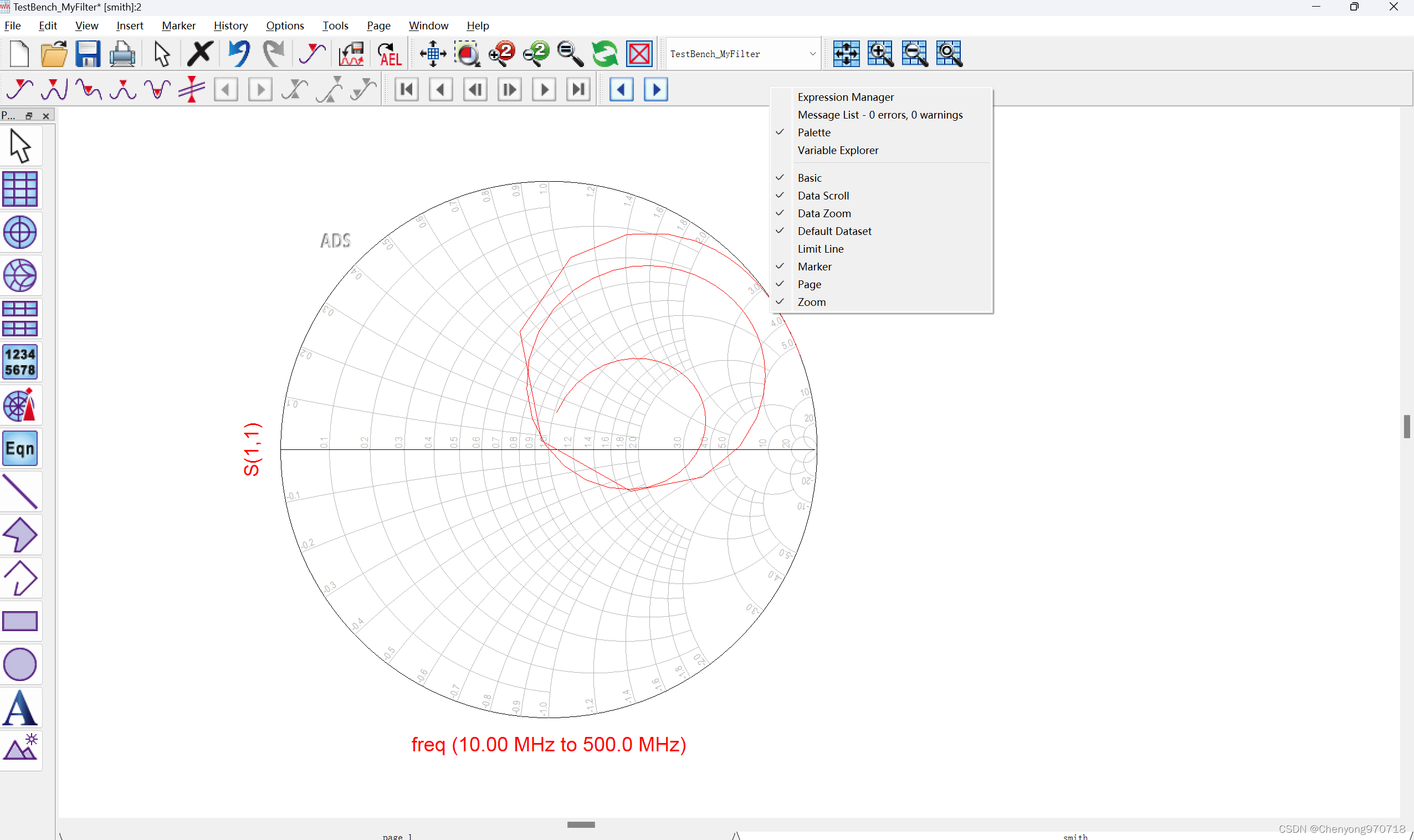Screen dimensions: 1414x840
Task: Select the antenna plot palette icon
Action: [21, 404]
